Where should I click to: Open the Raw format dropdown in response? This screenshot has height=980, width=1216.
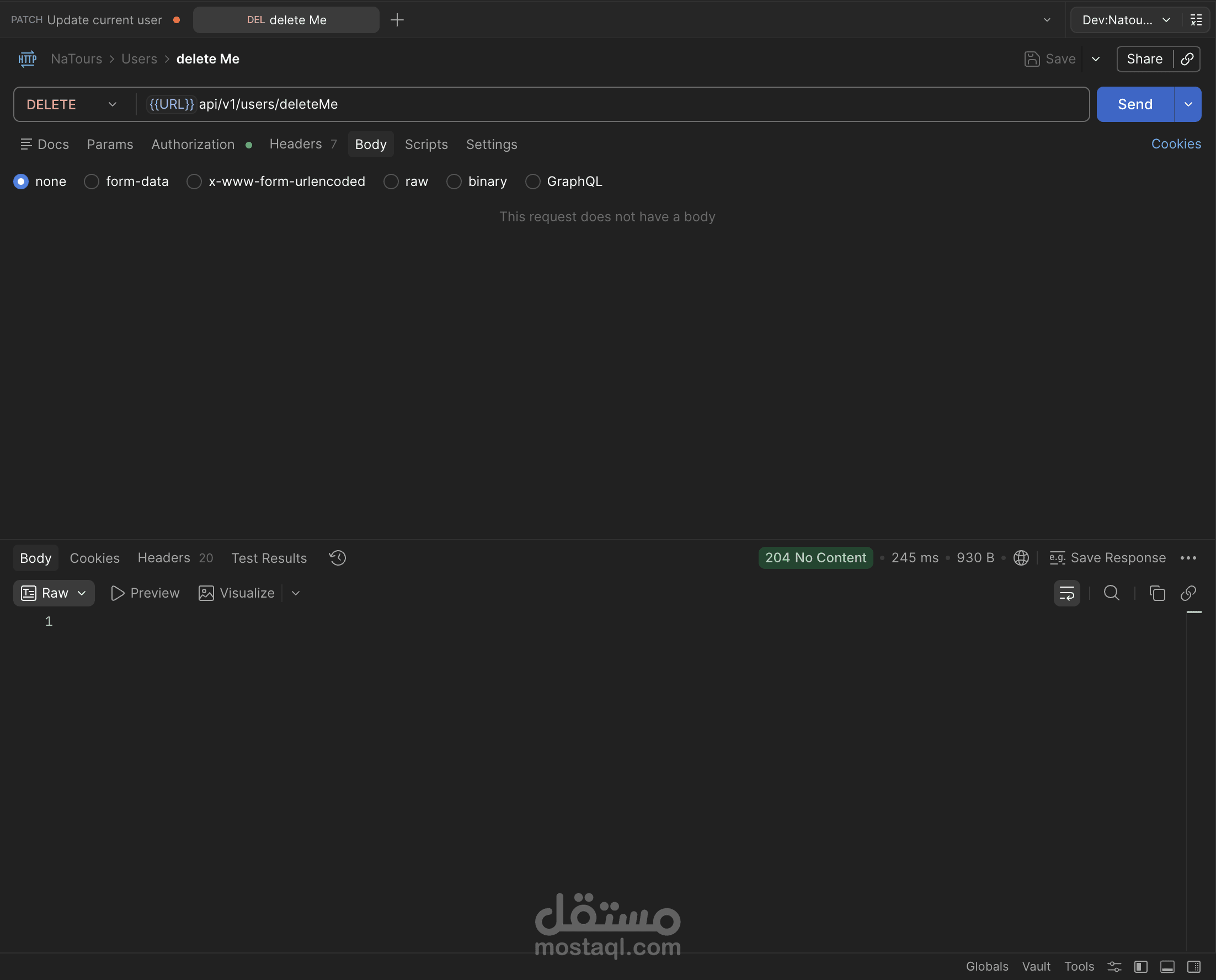coord(54,593)
